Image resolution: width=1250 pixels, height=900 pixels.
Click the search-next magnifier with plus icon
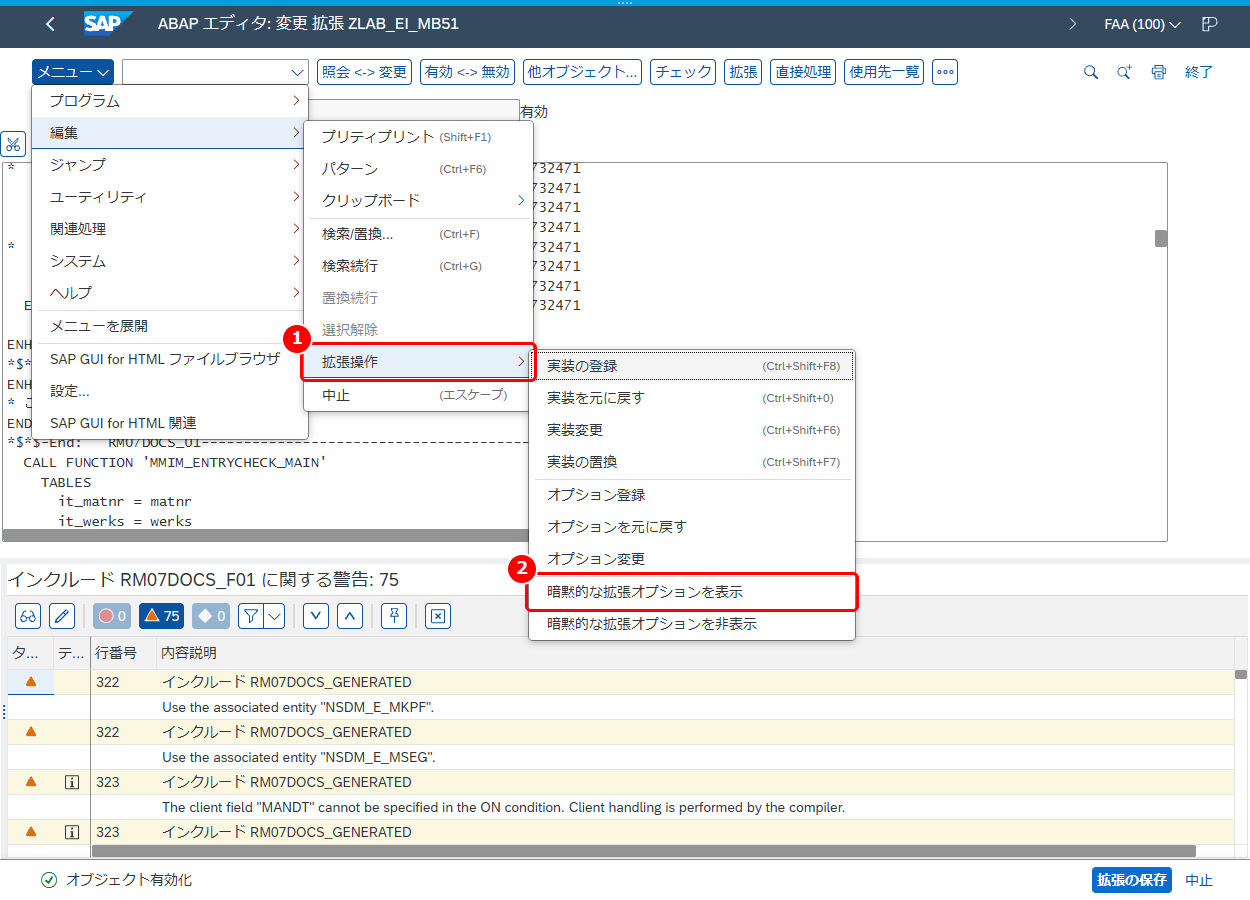(1125, 72)
